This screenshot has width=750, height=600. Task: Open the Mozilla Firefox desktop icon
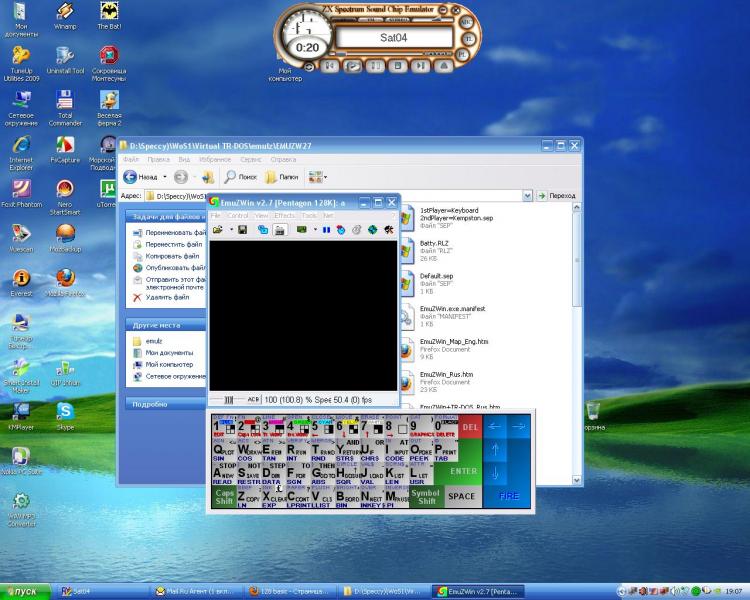[65, 280]
